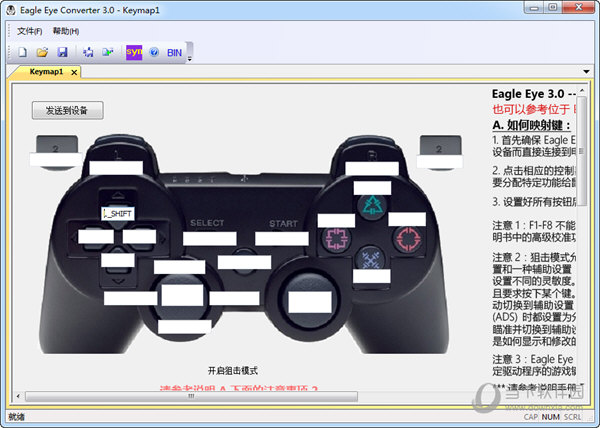
Task: Close the Keymap1 tab
Action: (x=74, y=72)
